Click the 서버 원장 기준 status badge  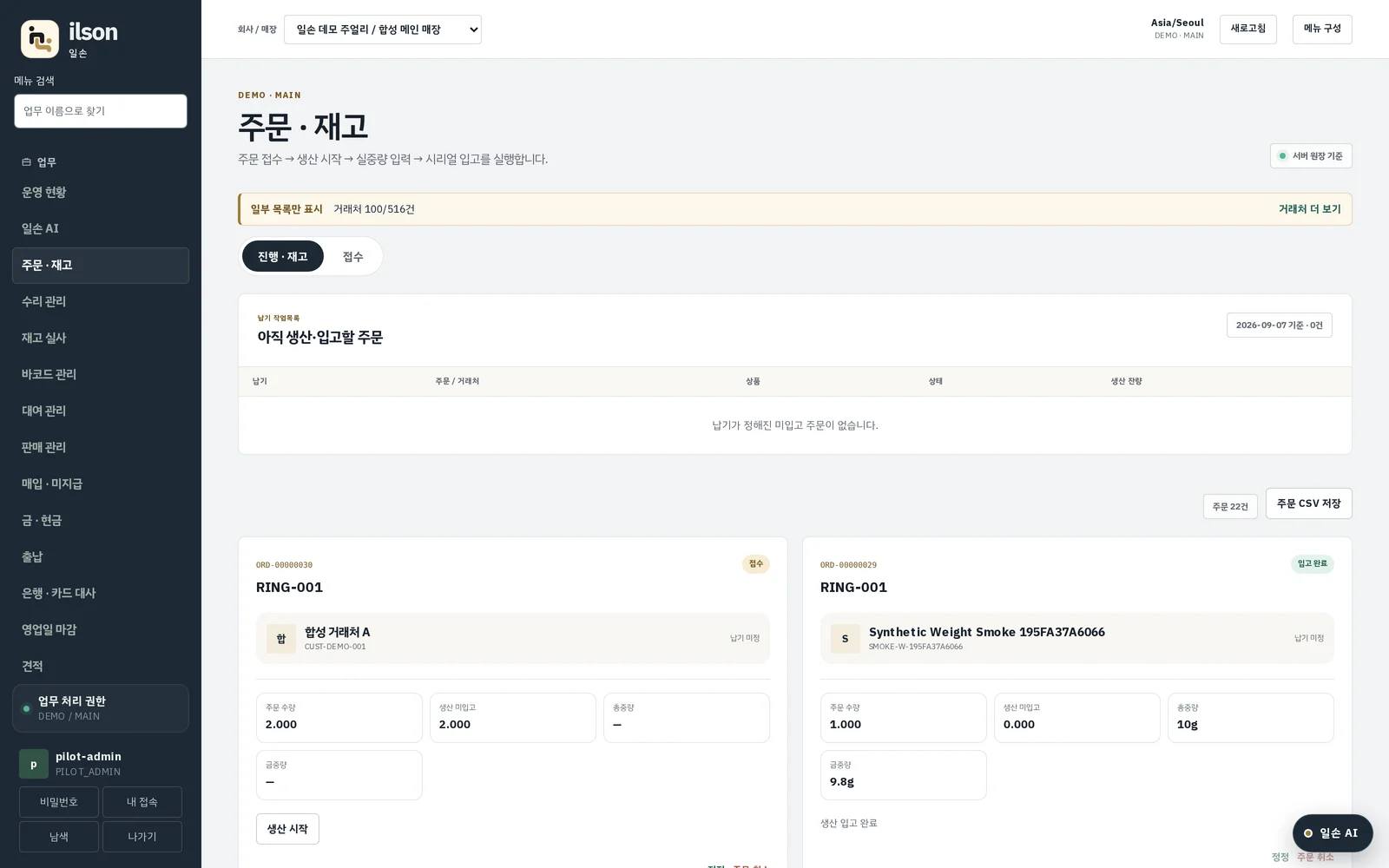[1311, 156]
